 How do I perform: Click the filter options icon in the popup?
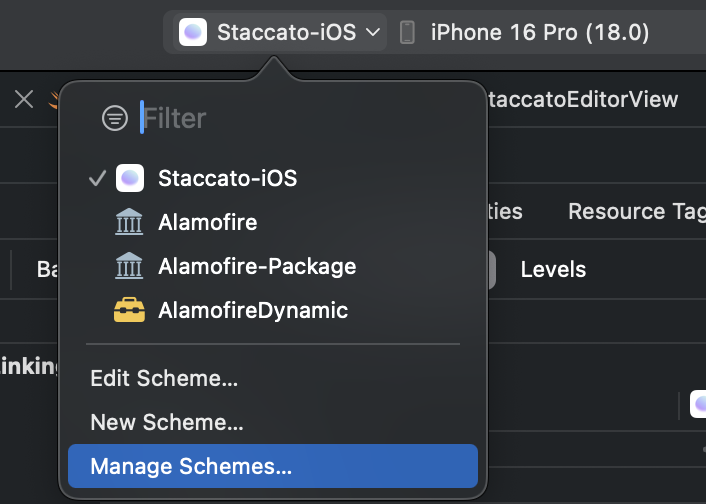(115, 118)
